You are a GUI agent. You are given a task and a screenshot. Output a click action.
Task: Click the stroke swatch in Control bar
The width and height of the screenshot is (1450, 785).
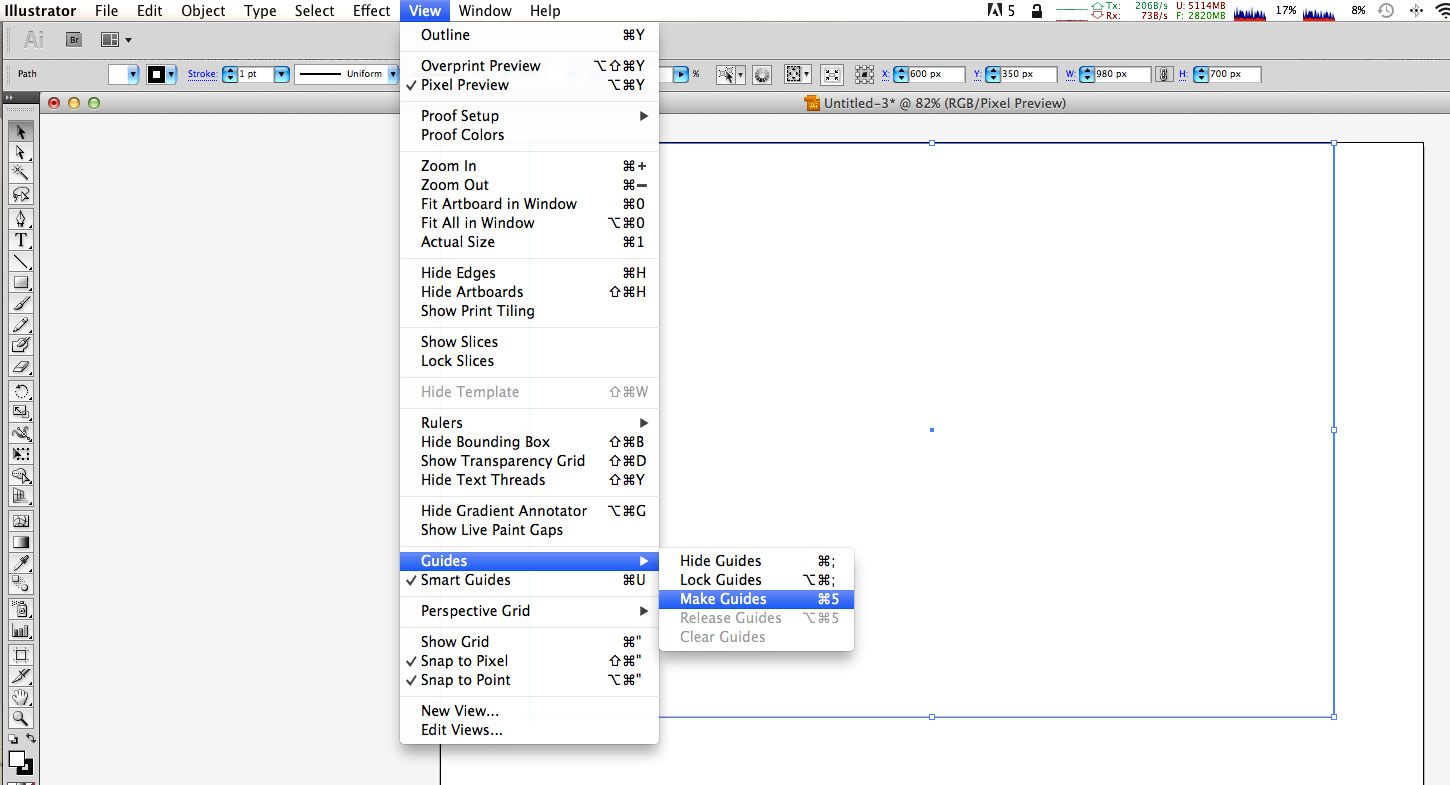click(156, 74)
